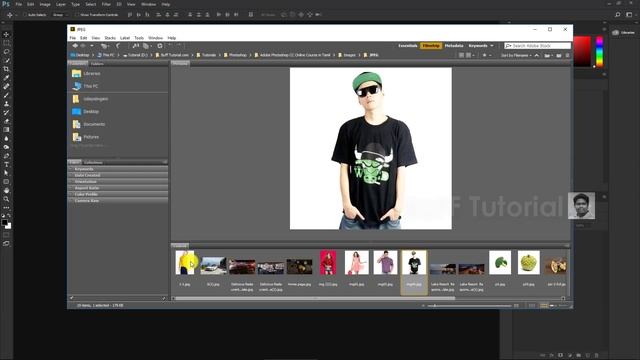Toggle Quick Mask mode in Photoshop toolbar
This screenshot has height=360, width=640.
point(6,235)
